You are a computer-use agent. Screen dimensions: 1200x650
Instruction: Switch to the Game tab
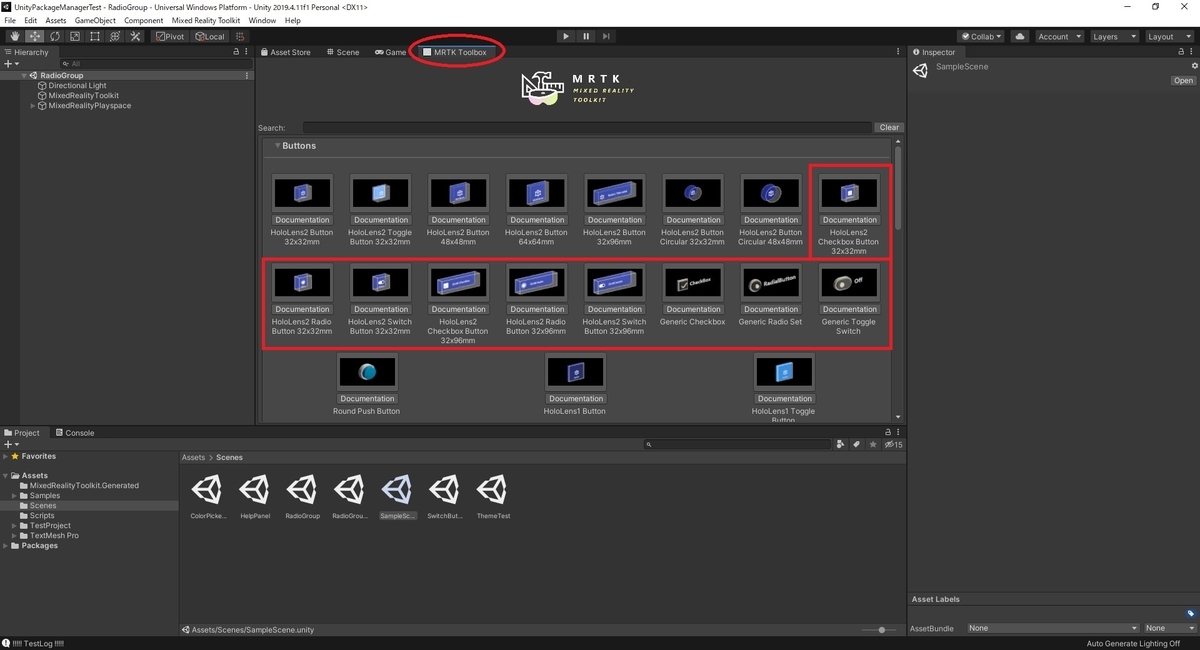391,52
